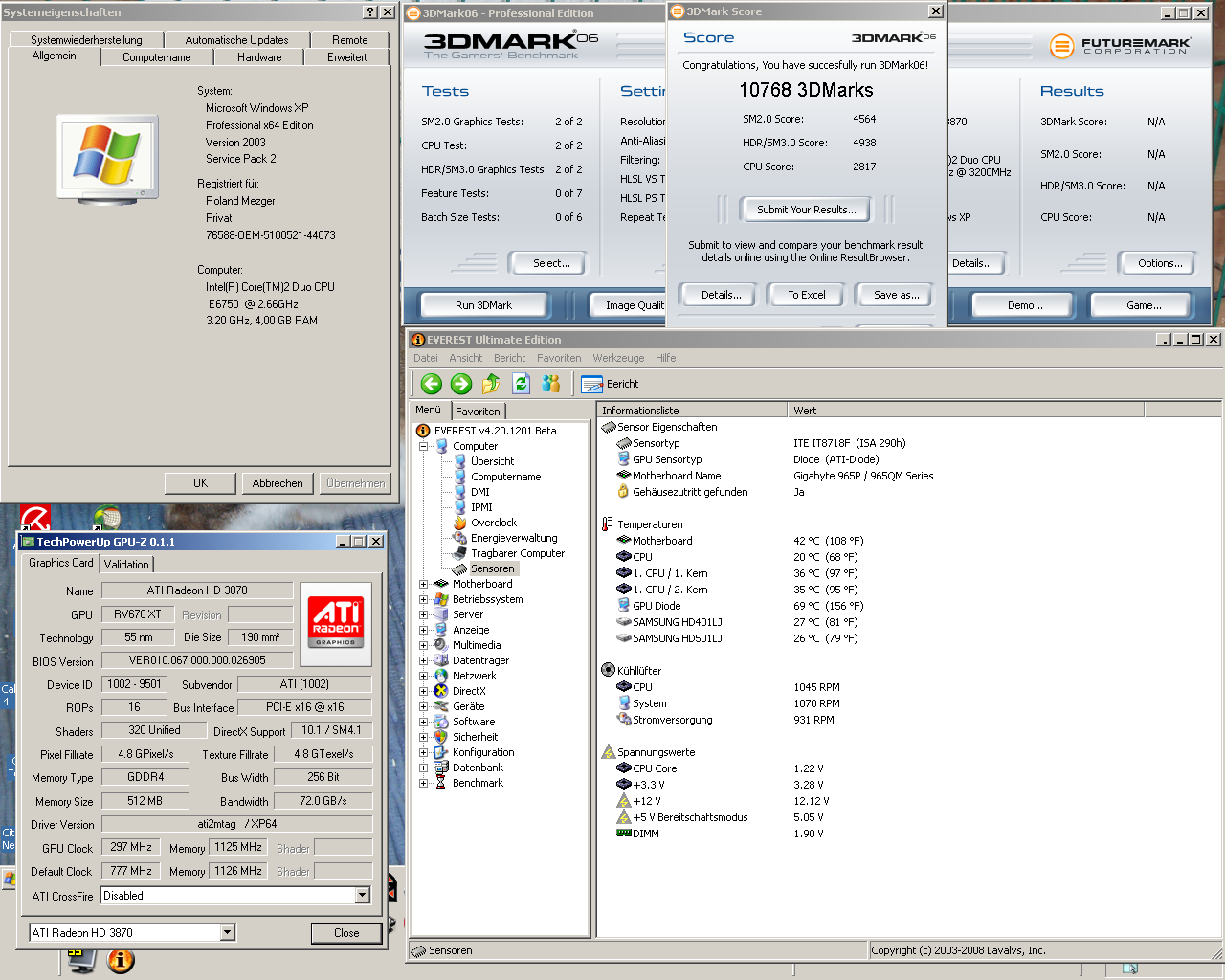Click the Close button in GPU-Z
Screen dimensions: 1225x980
346,933
